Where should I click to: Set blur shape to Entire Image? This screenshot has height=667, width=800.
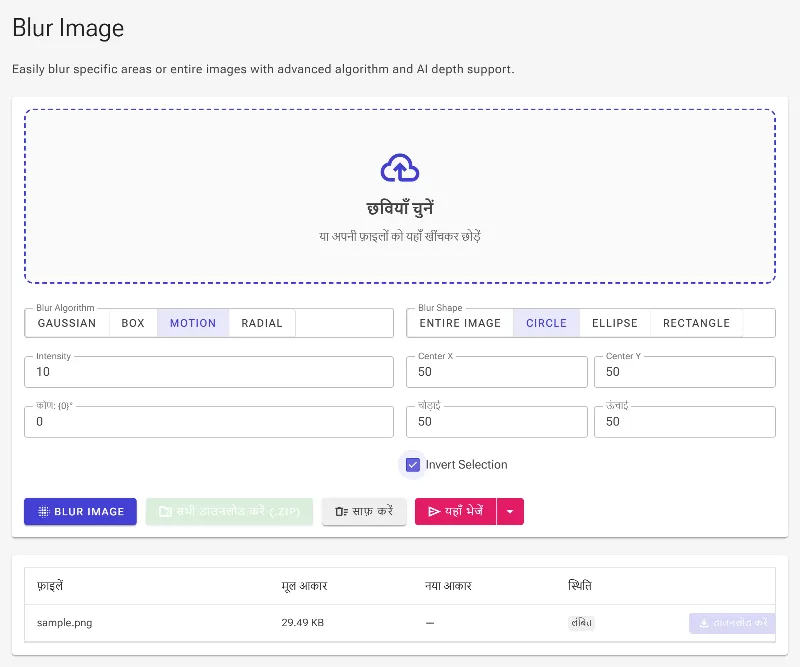[x=460, y=323]
